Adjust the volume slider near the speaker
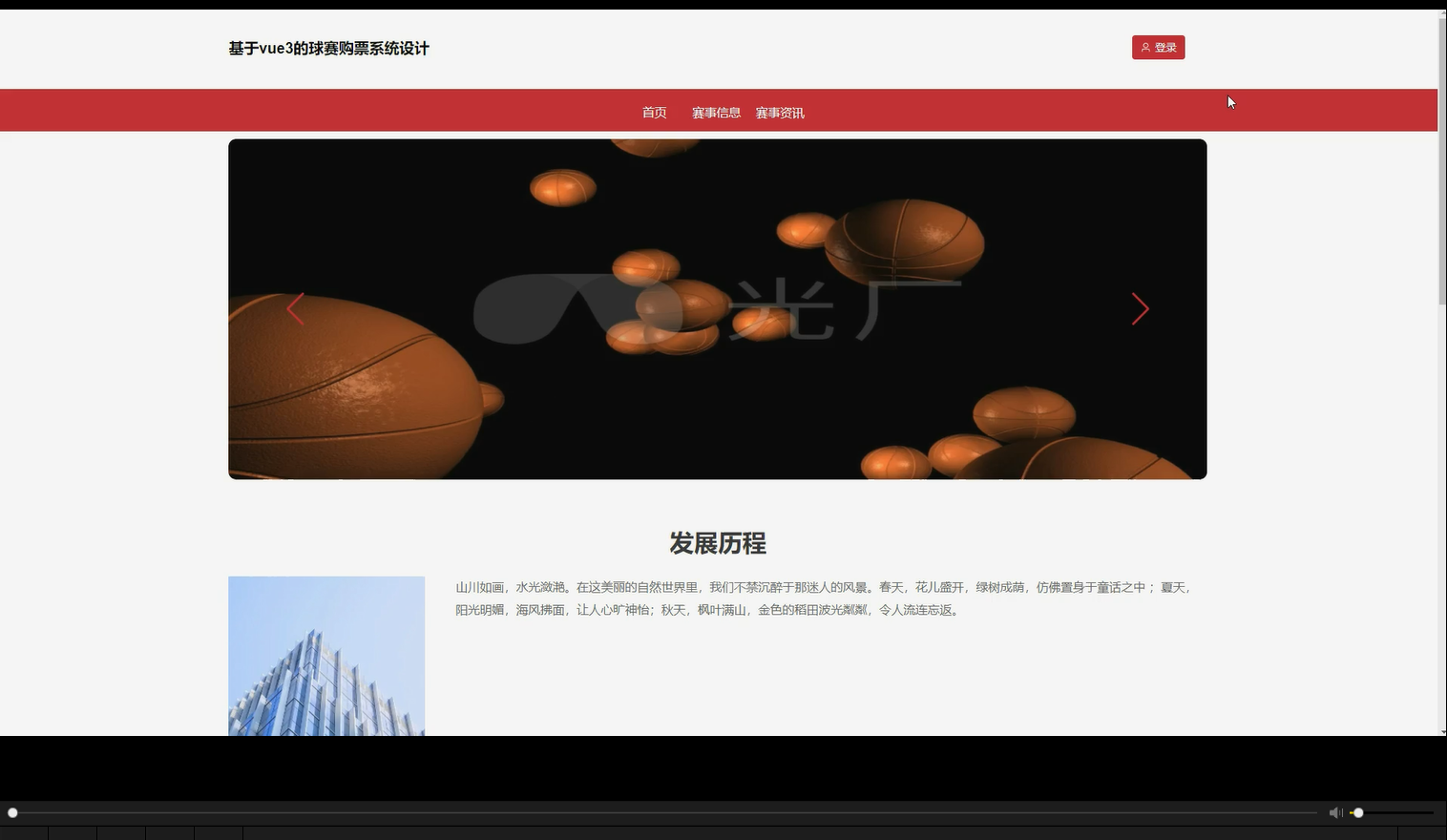This screenshot has height=840, width=1447. coord(1359,812)
